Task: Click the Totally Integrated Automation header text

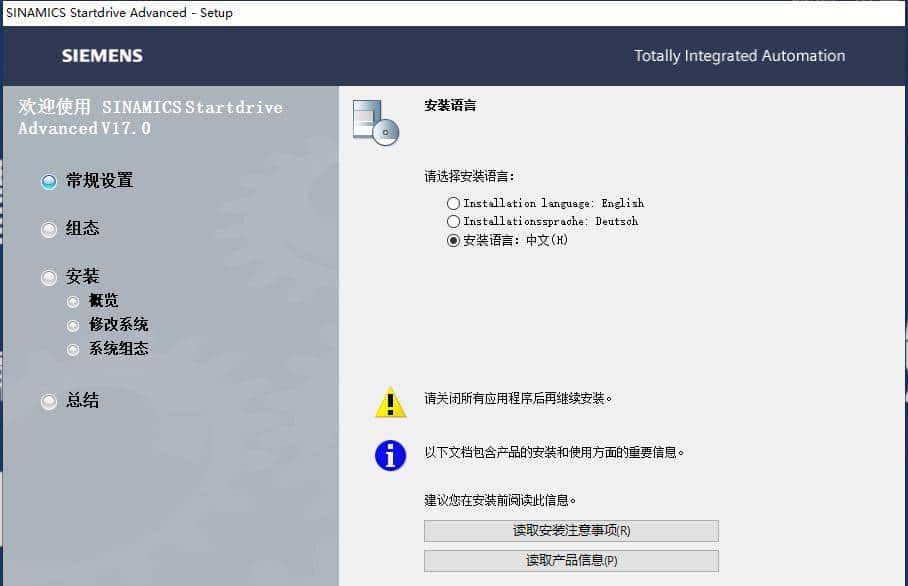Action: 739,56
